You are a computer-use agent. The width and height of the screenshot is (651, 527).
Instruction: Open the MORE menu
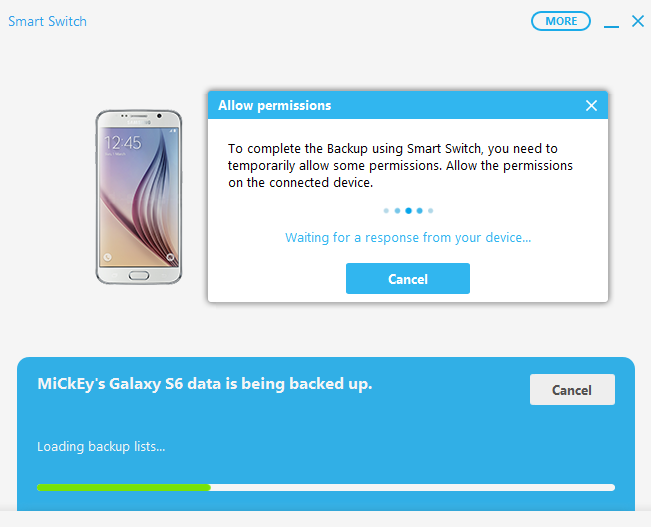point(560,21)
